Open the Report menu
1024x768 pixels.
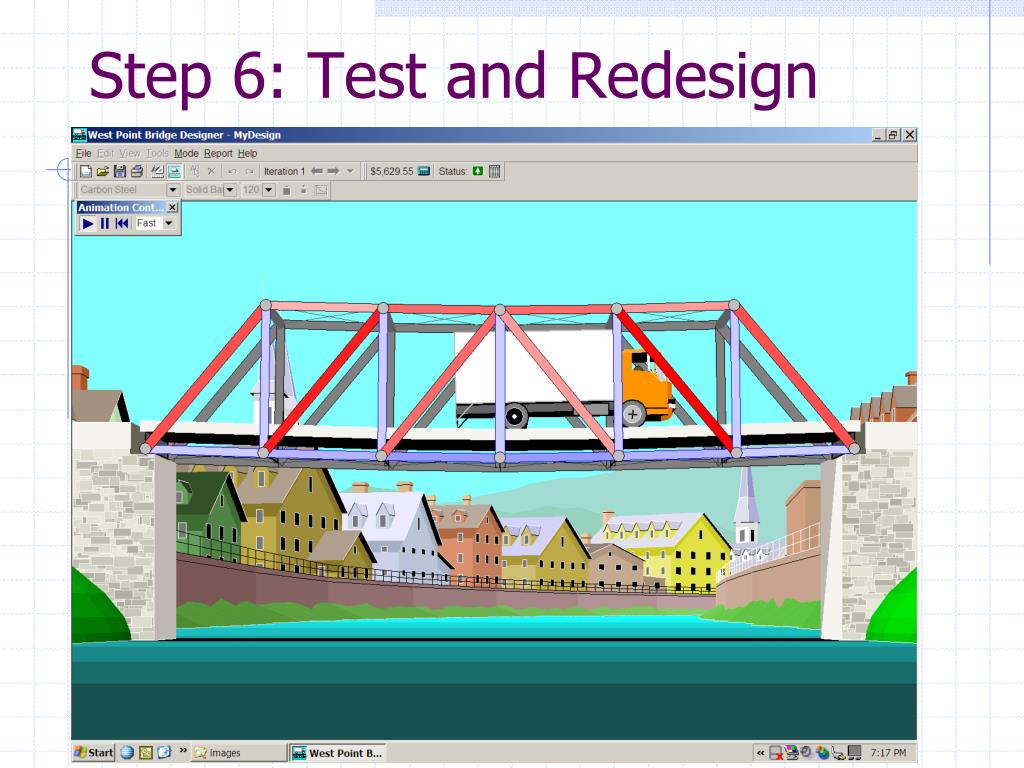pos(218,153)
